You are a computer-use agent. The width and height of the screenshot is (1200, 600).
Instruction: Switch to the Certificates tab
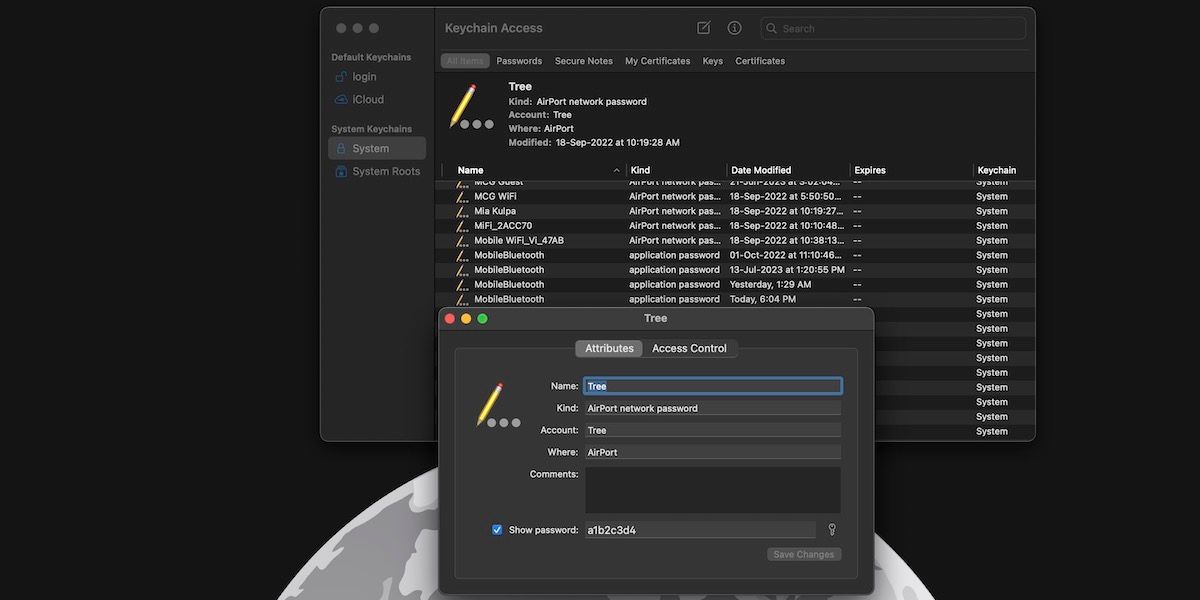click(x=759, y=61)
